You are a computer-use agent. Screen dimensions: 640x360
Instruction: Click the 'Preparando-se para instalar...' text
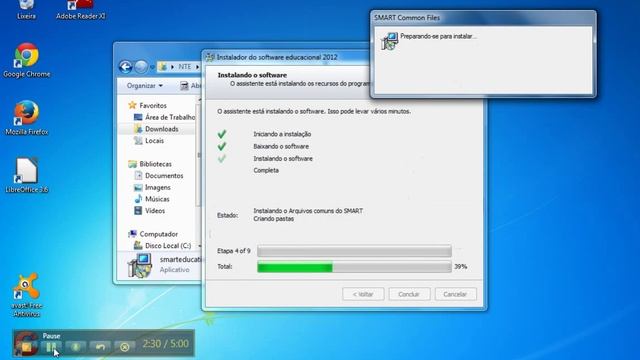pyautogui.click(x=438, y=36)
